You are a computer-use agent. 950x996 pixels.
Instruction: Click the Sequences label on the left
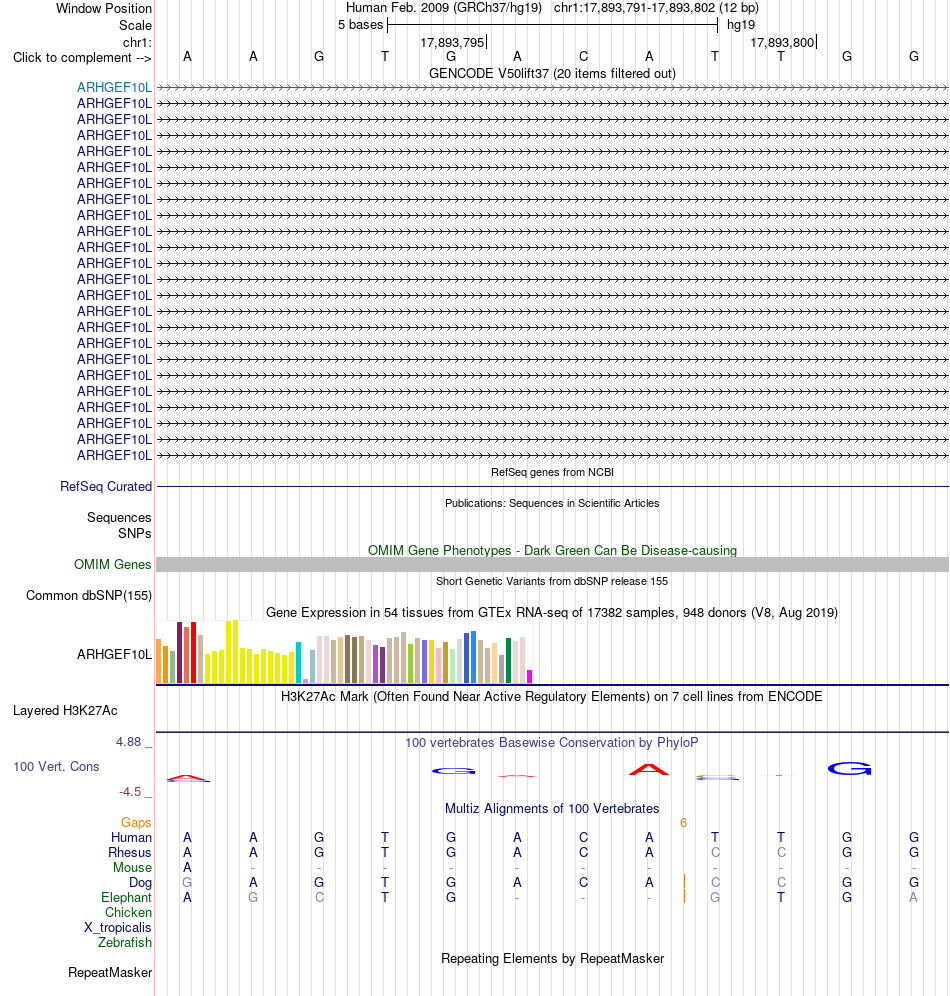(x=119, y=518)
